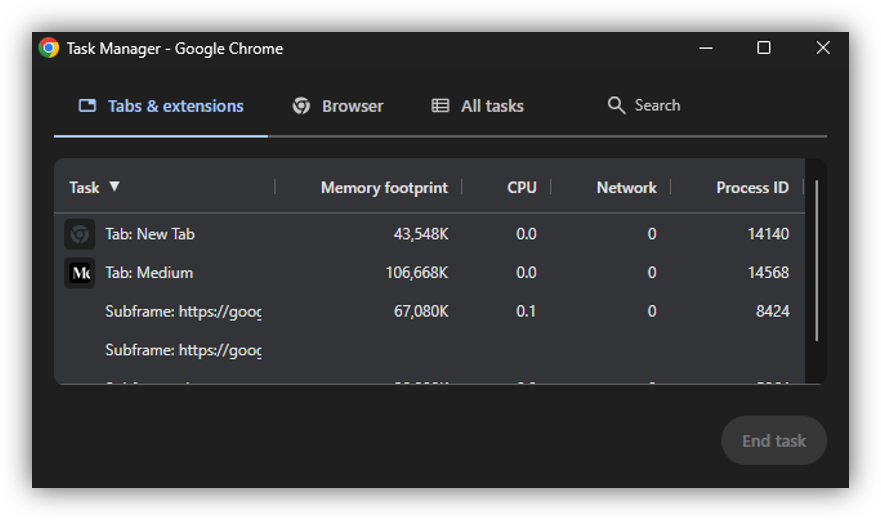Sort by Network column header
This screenshot has height=520, width=881.
[x=626, y=188]
